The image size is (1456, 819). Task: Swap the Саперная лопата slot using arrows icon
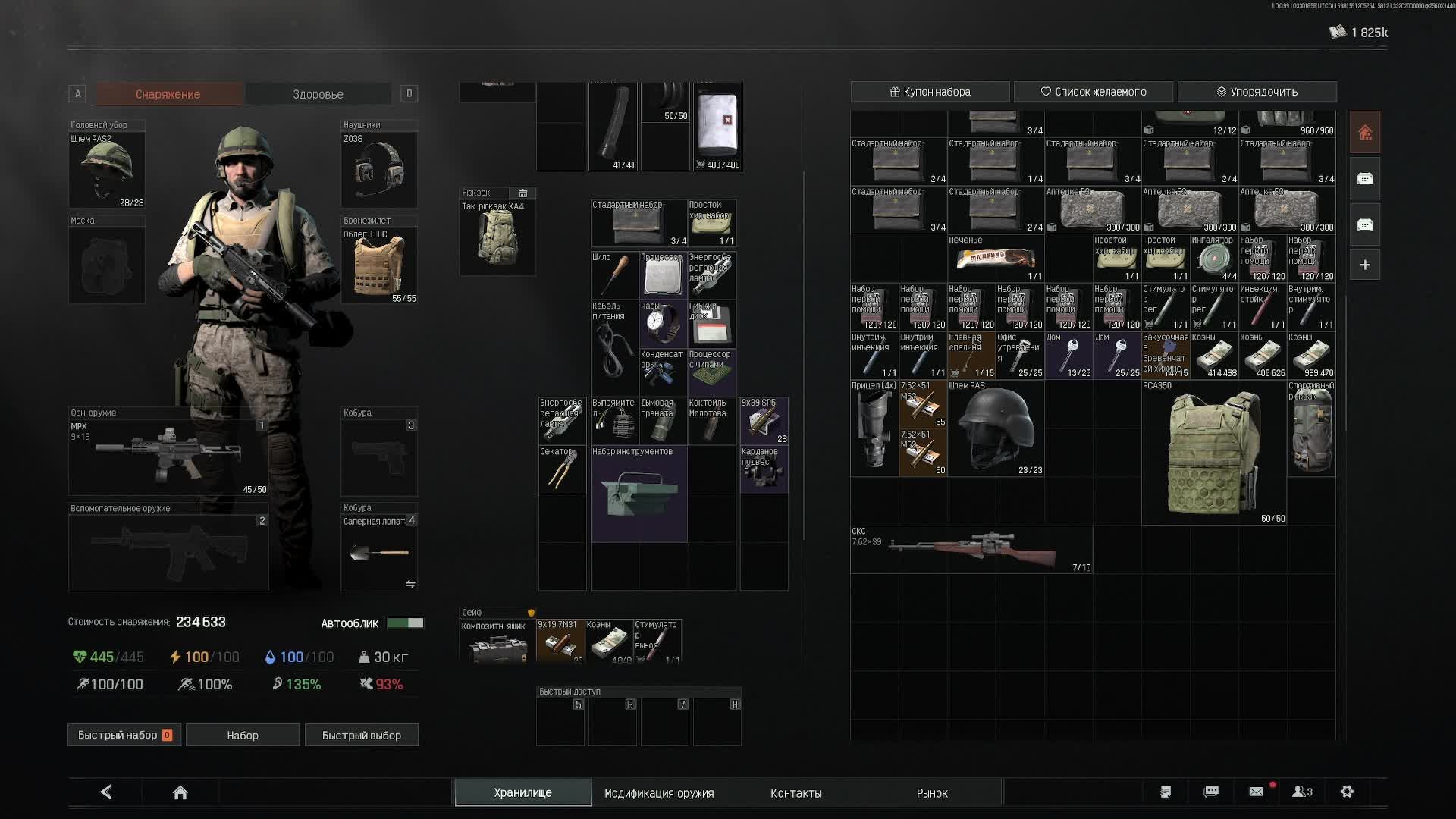click(410, 584)
